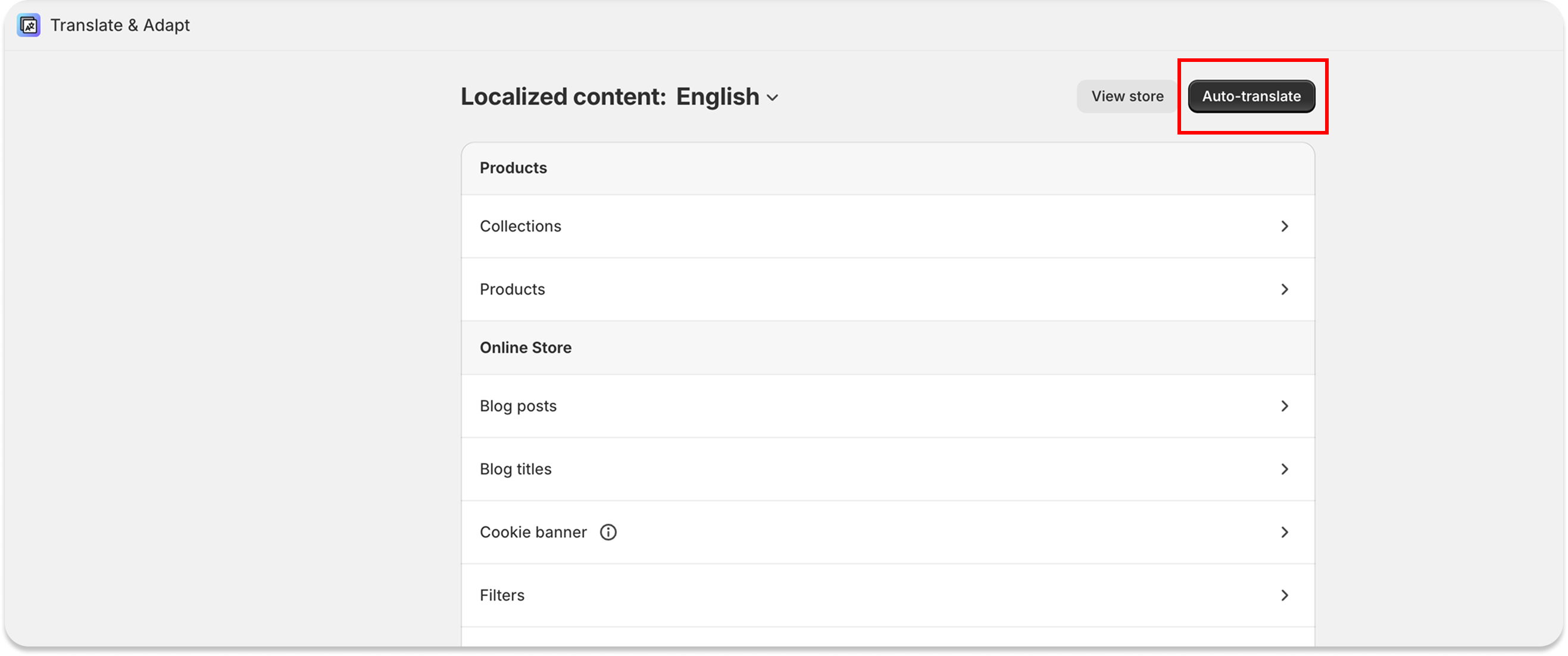Click the chevron arrow on Filters row
The image size is (1568, 656).
pos(1285,595)
